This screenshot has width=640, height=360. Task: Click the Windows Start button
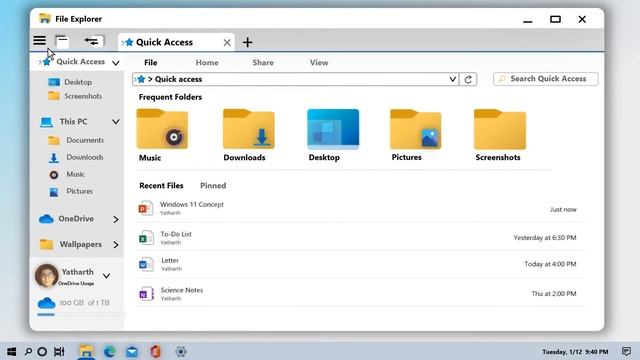[x=12, y=351]
